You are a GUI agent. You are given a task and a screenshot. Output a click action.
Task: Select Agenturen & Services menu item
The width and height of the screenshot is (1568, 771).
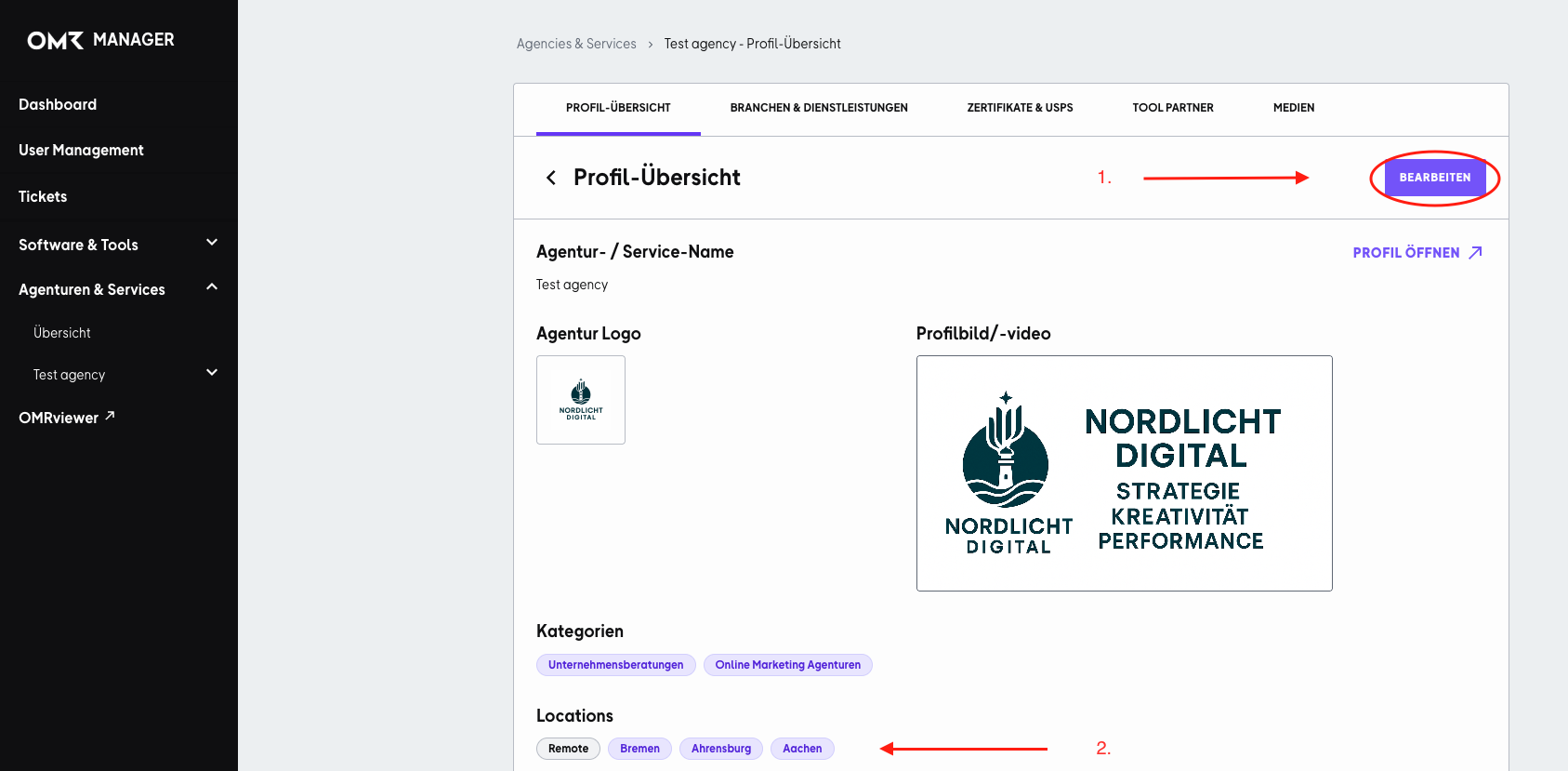coord(92,289)
